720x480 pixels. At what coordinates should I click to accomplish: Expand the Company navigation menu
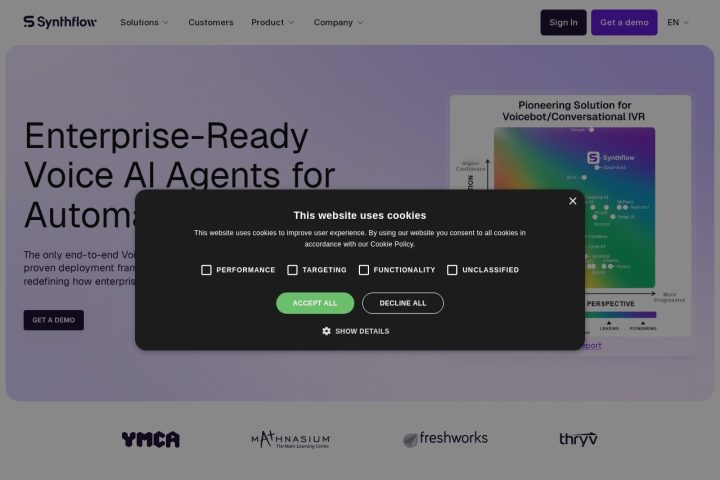(x=338, y=22)
